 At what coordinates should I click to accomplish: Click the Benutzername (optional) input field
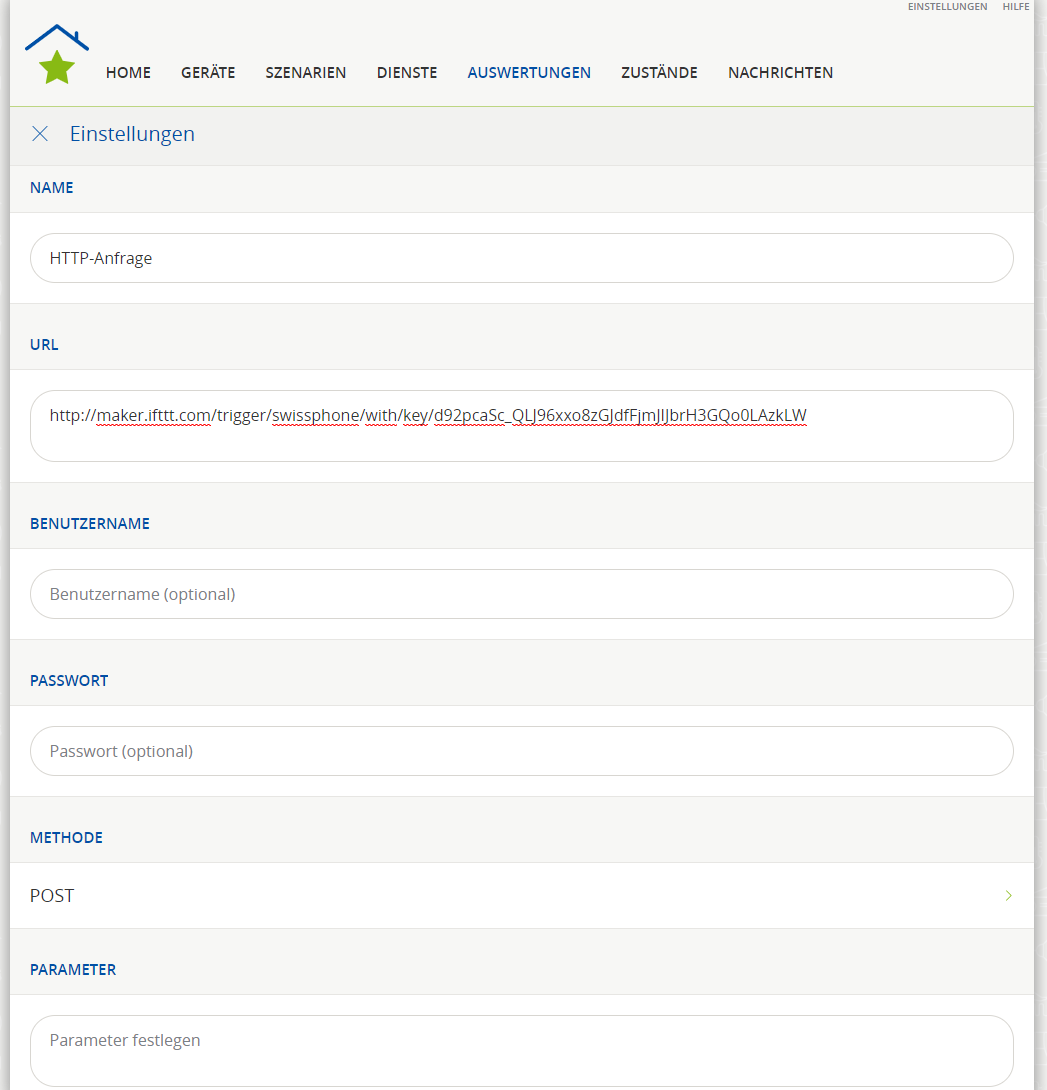tap(521, 594)
